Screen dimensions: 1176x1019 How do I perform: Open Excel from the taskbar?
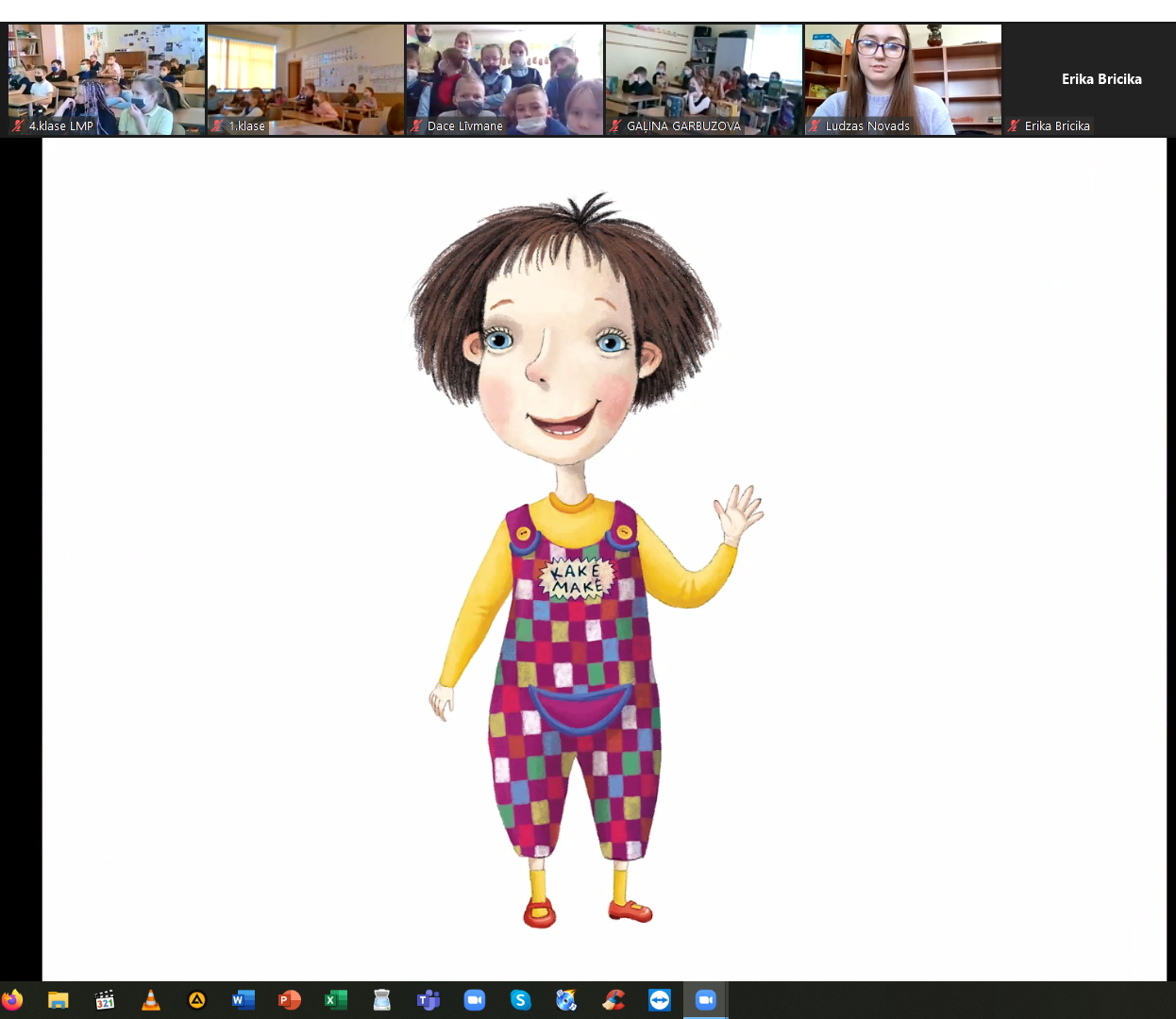tap(336, 1000)
